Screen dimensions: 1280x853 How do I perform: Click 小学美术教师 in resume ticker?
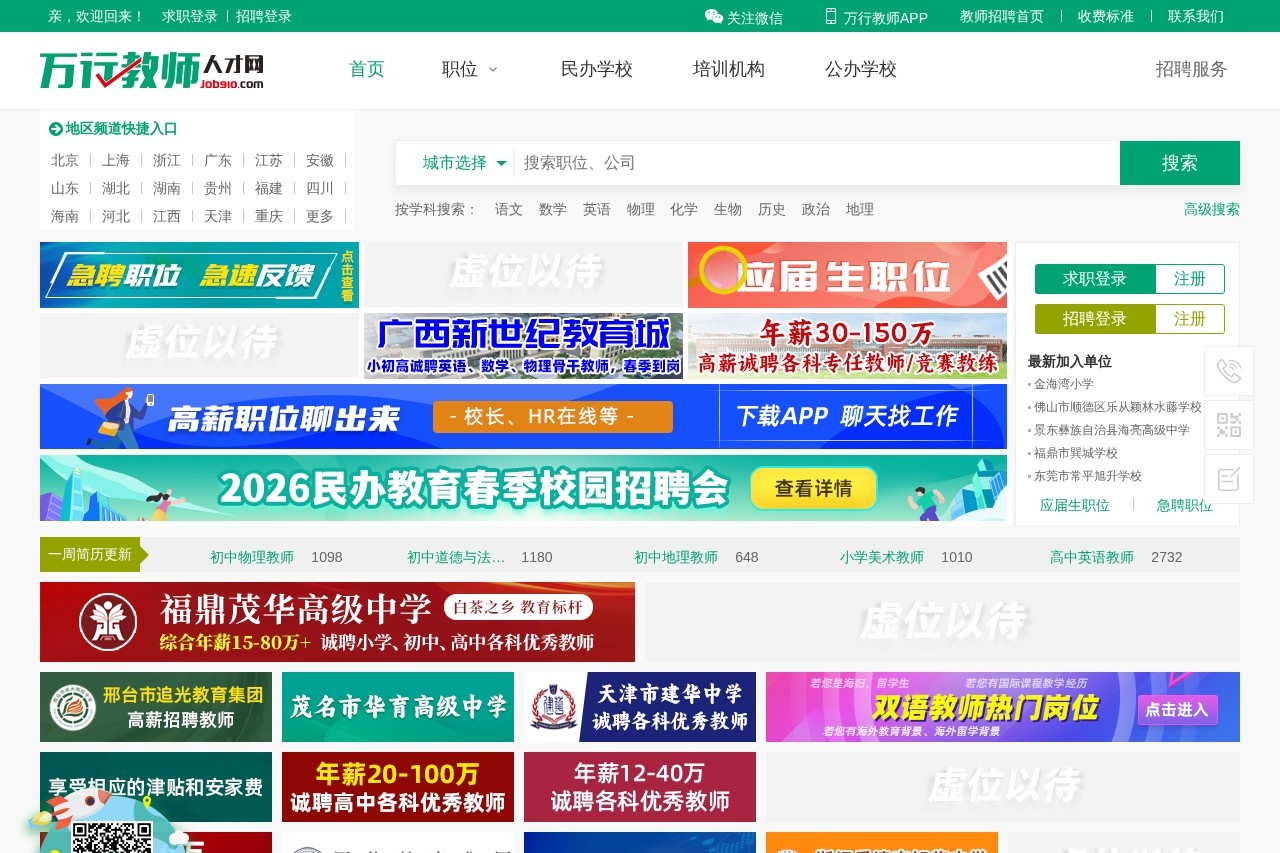[x=882, y=557]
